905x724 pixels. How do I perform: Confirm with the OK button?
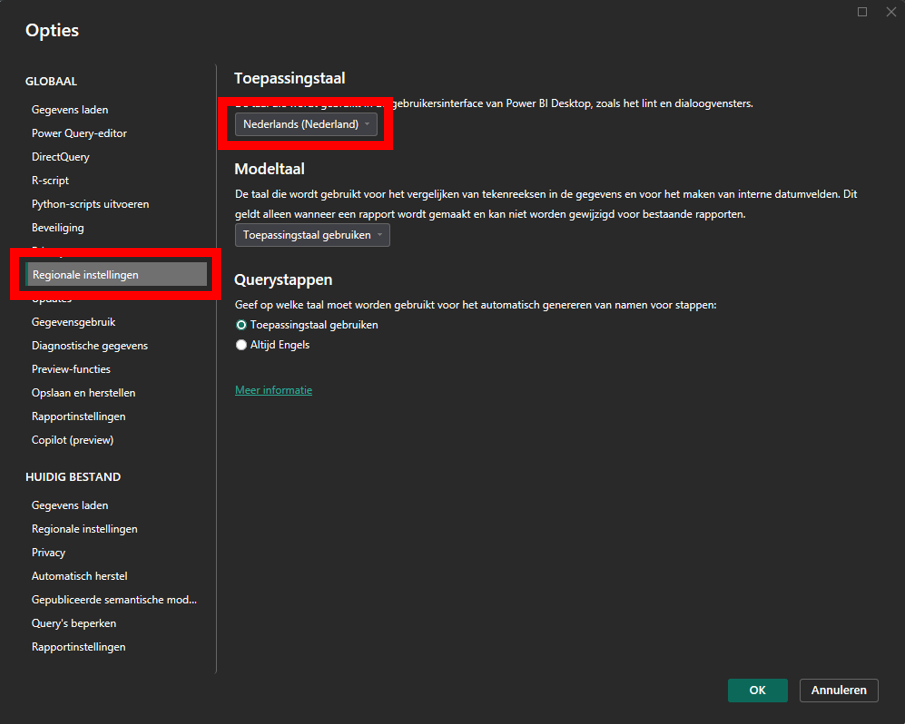[x=757, y=690]
